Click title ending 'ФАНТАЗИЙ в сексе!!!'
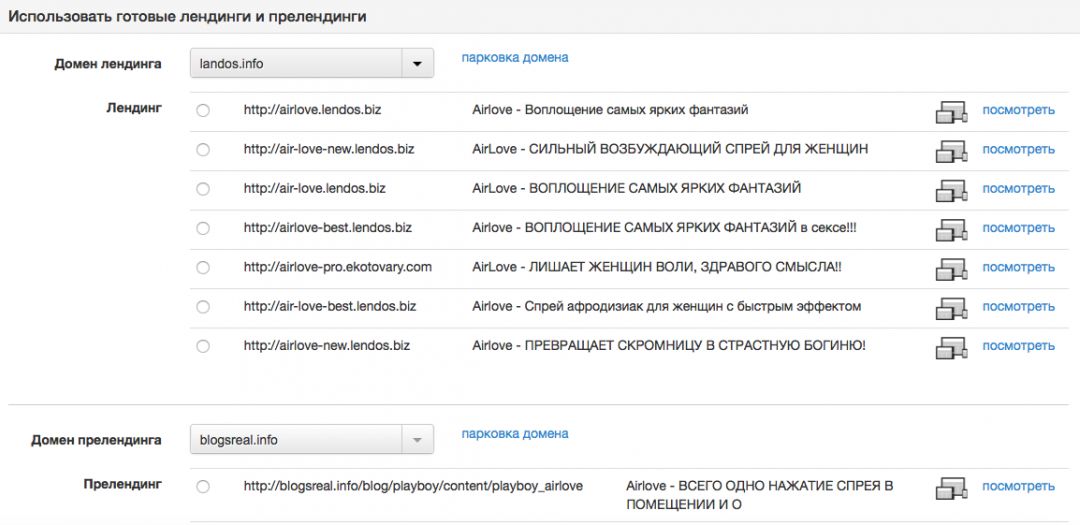The height and width of the screenshot is (525, 1080). [x=665, y=228]
